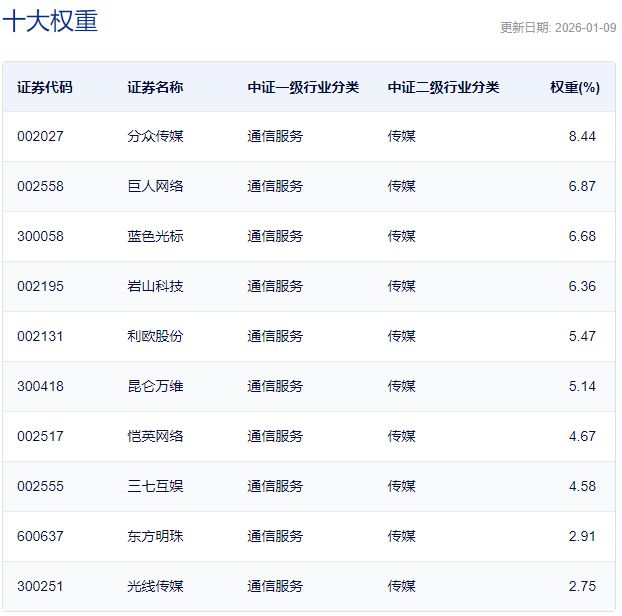This screenshot has width=622, height=616.
Task: Click the 中证二级行业分类 column header
Action: point(443,87)
